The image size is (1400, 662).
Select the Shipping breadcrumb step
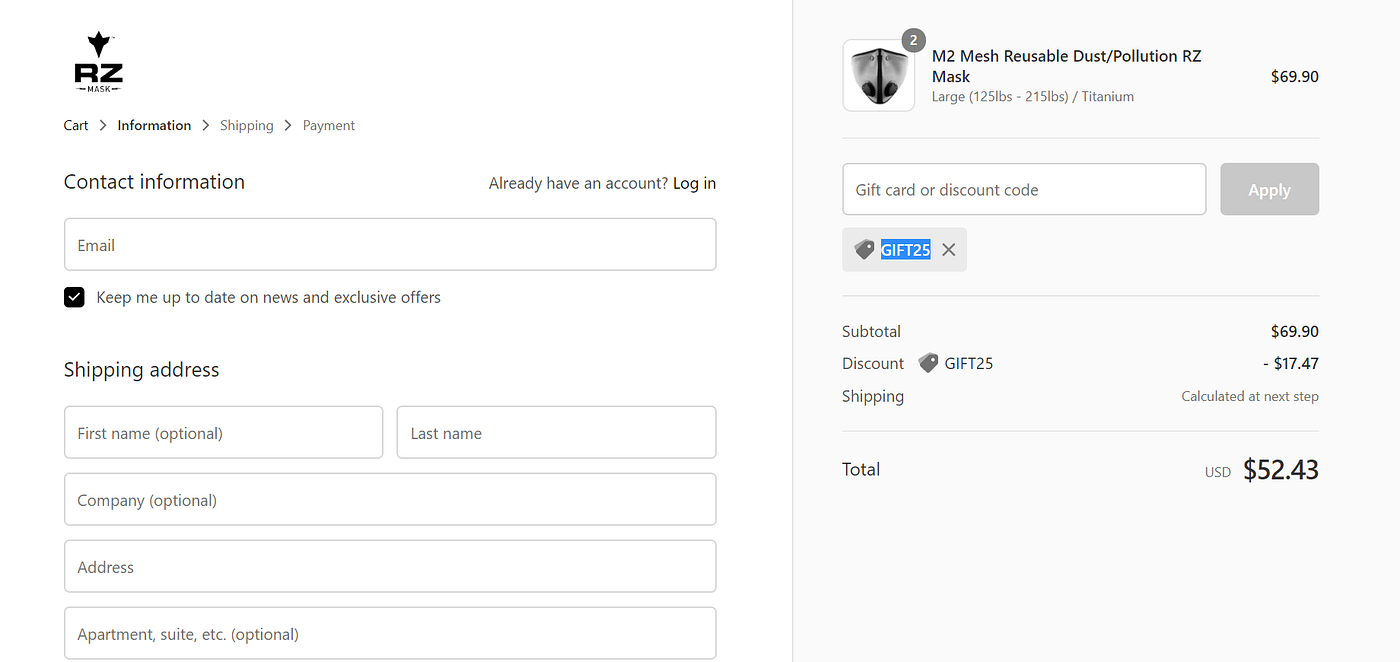246,125
